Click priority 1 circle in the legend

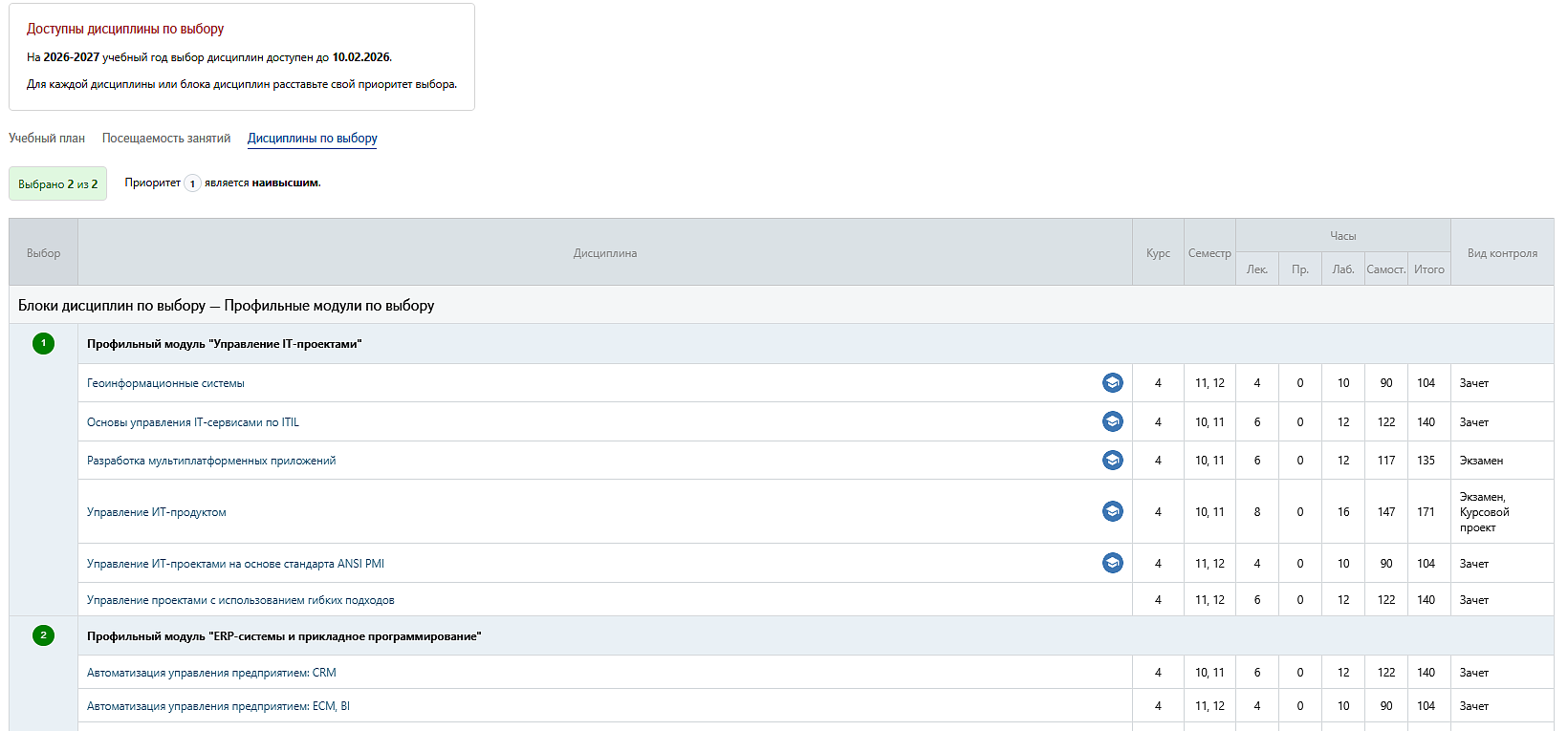192,183
